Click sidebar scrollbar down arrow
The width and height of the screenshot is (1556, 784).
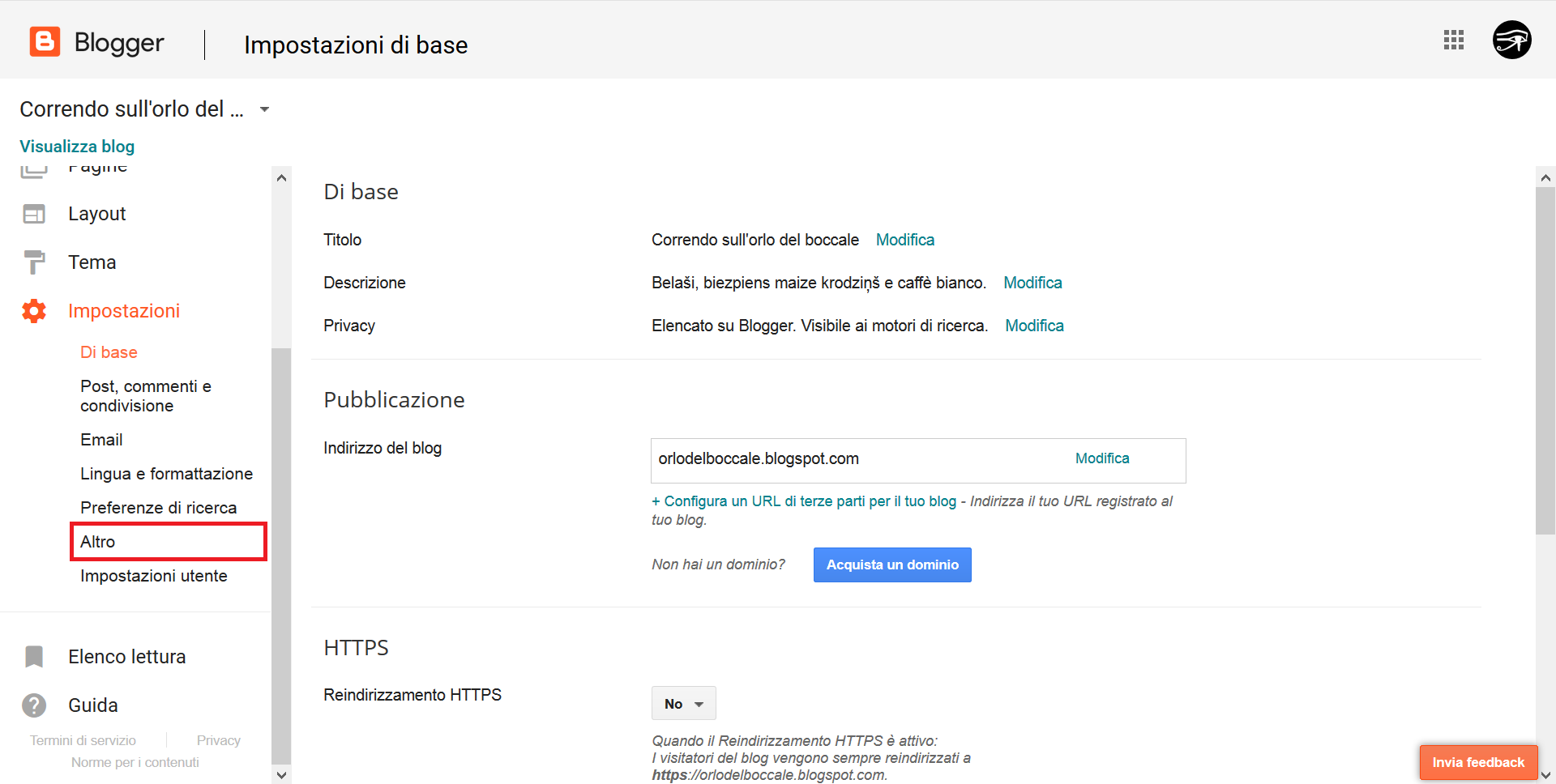point(281,774)
